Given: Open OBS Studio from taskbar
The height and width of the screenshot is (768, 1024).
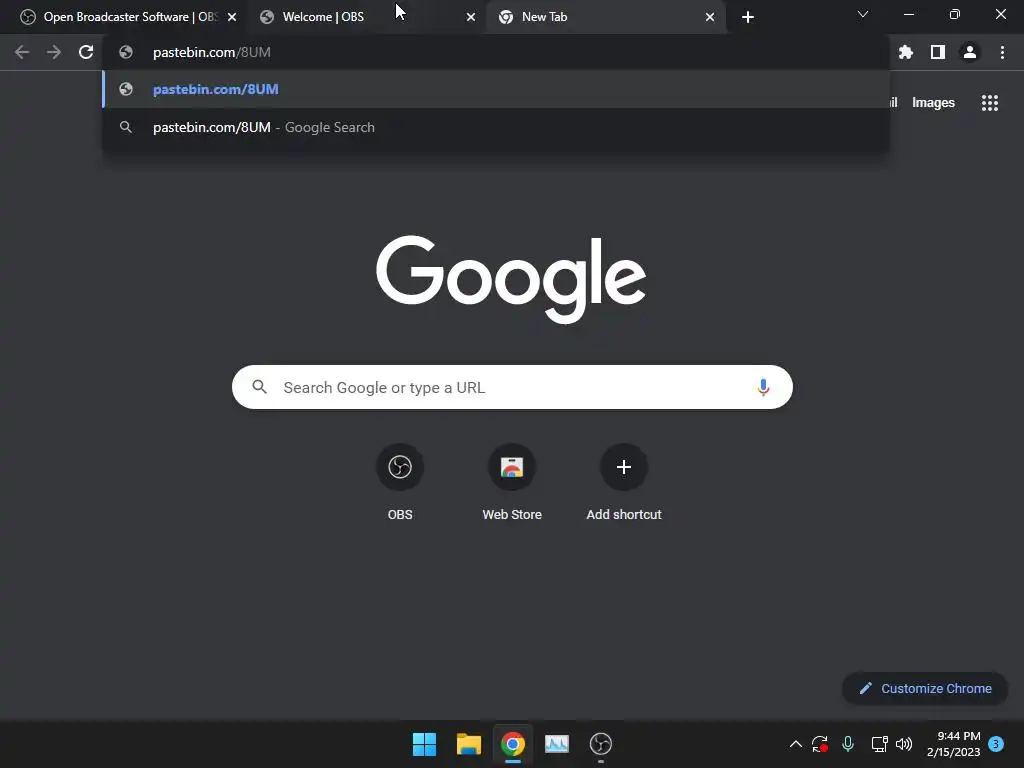Looking at the screenshot, I should pos(601,744).
